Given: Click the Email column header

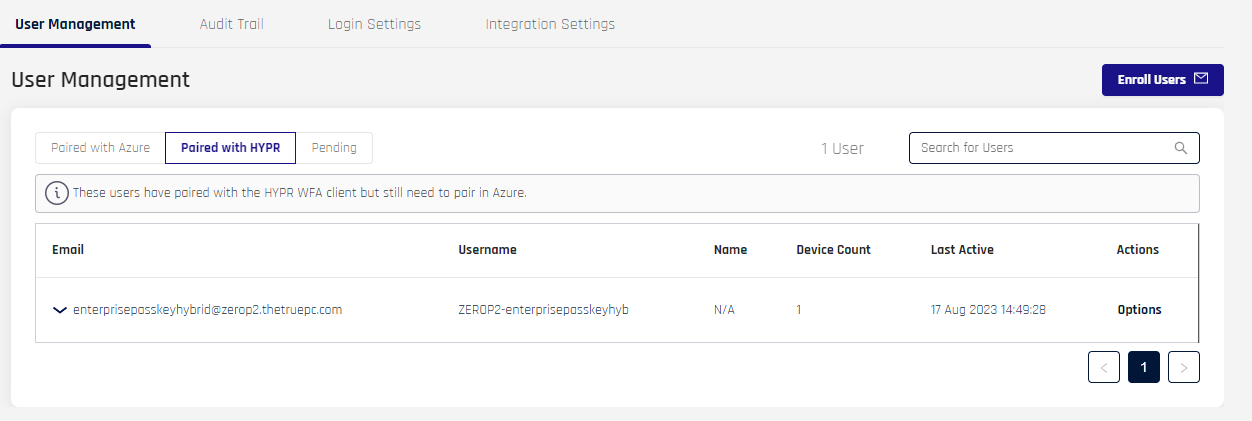Looking at the screenshot, I should (68, 250).
